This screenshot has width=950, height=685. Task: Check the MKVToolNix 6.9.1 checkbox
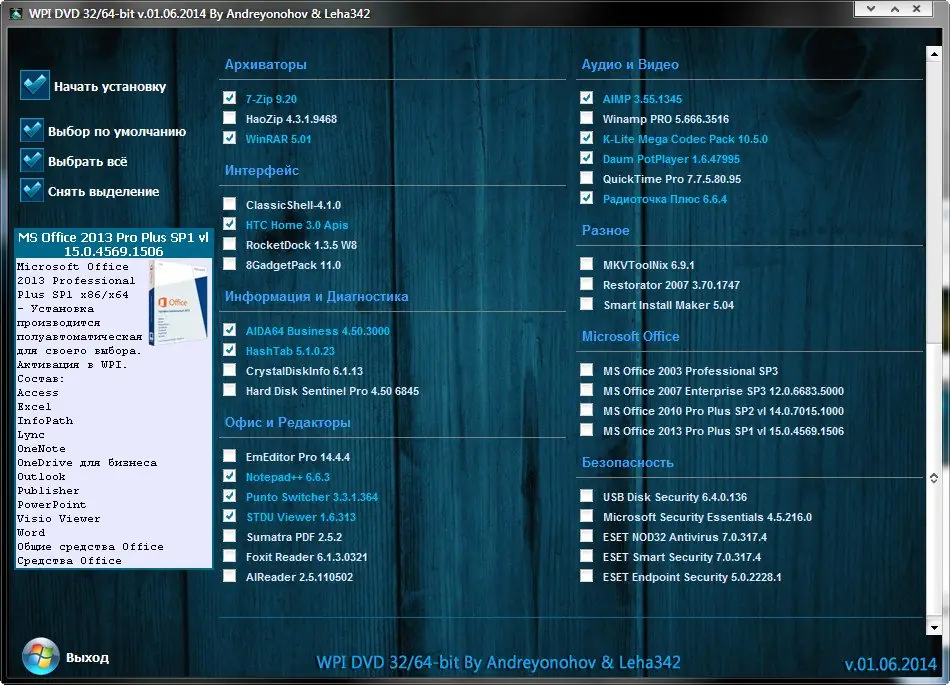point(586,263)
